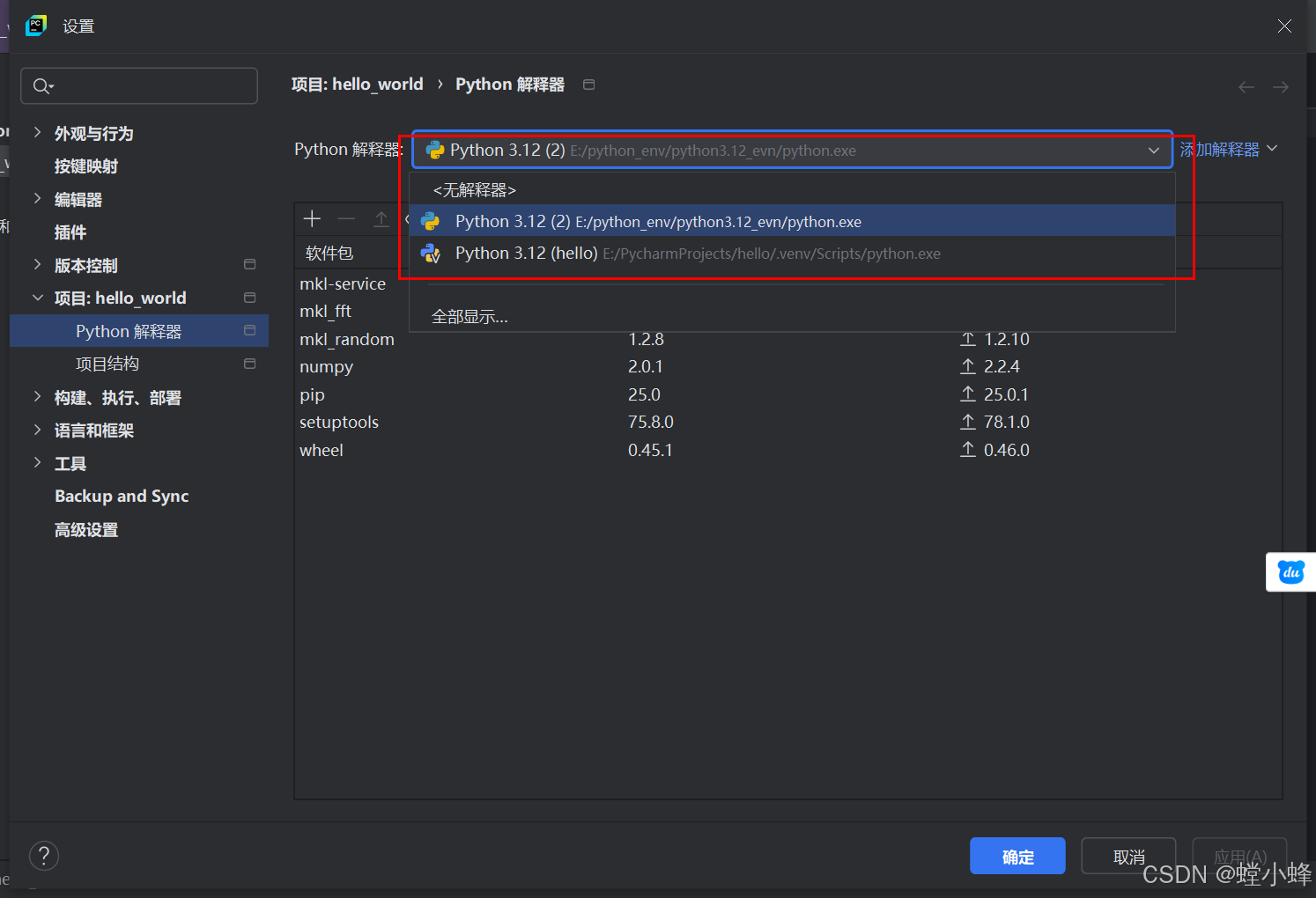The height and width of the screenshot is (898, 1316).
Task: Click project-scope icon on Python 解释器 tree row
Action: (250, 330)
